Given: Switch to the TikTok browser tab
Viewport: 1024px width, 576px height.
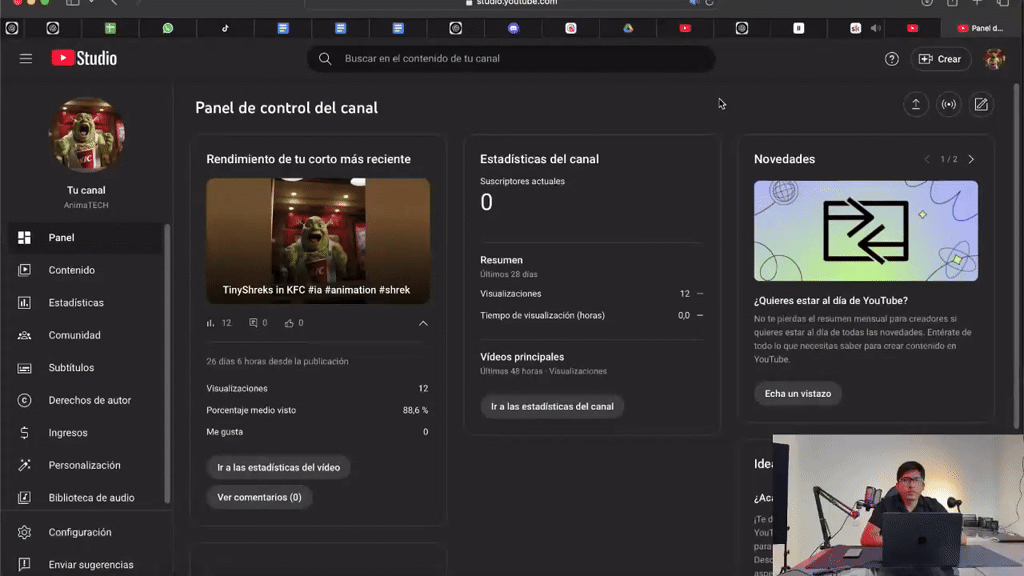Looking at the screenshot, I should point(225,28).
